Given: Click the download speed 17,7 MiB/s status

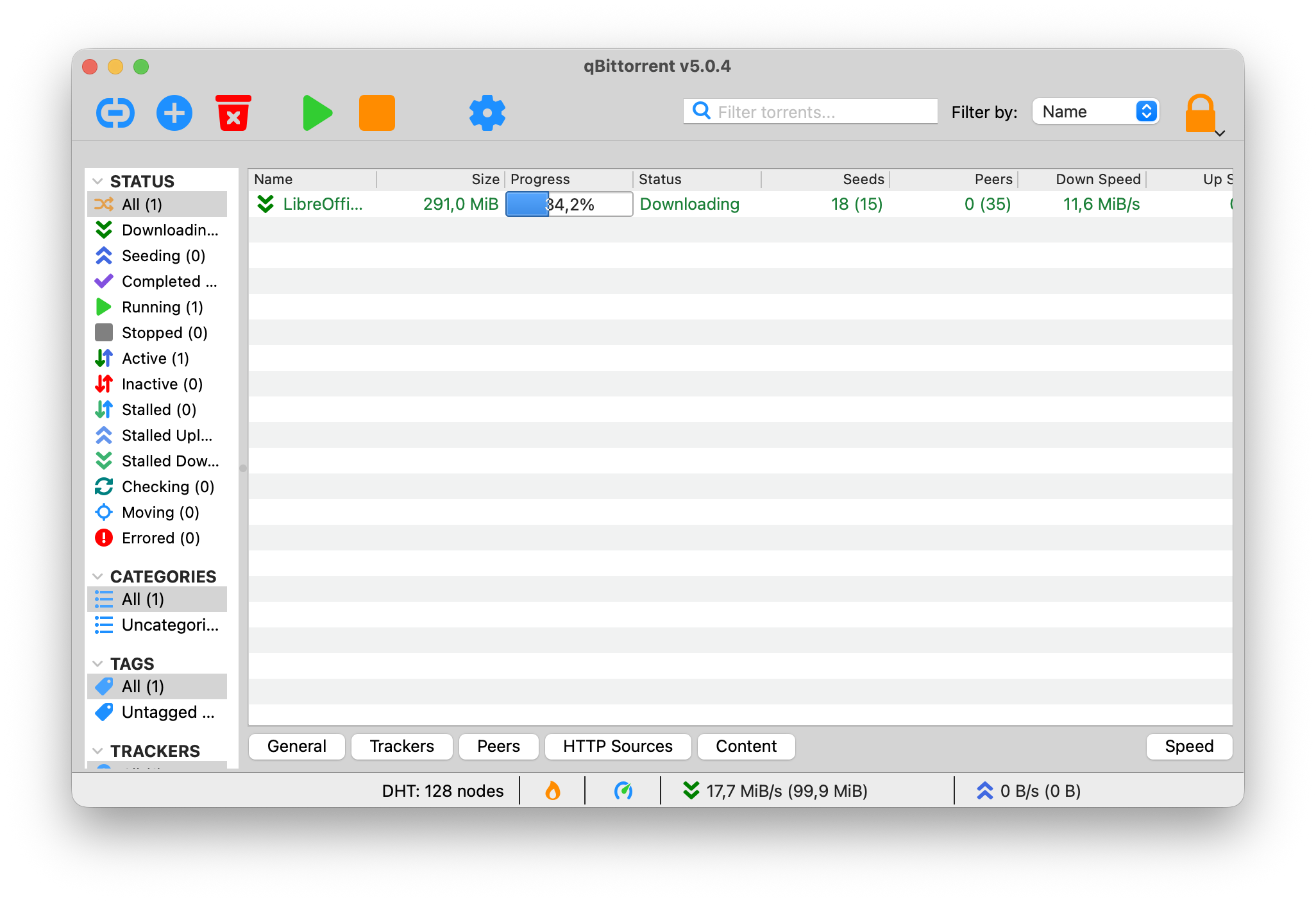Looking at the screenshot, I should (x=775, y=791).
